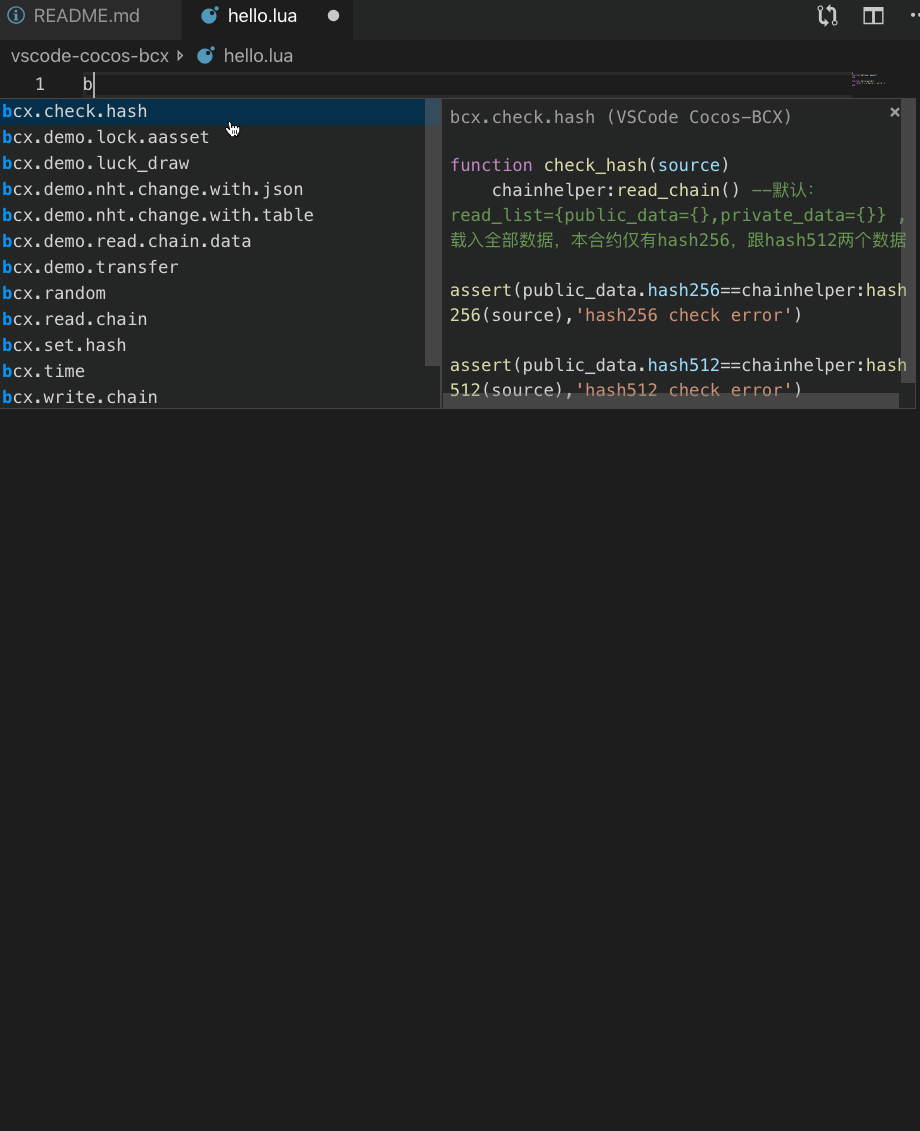Screen dimensions: 920x1131
Task: Click the unsaved dot on hello.lua tab
Action: point(333,16)
